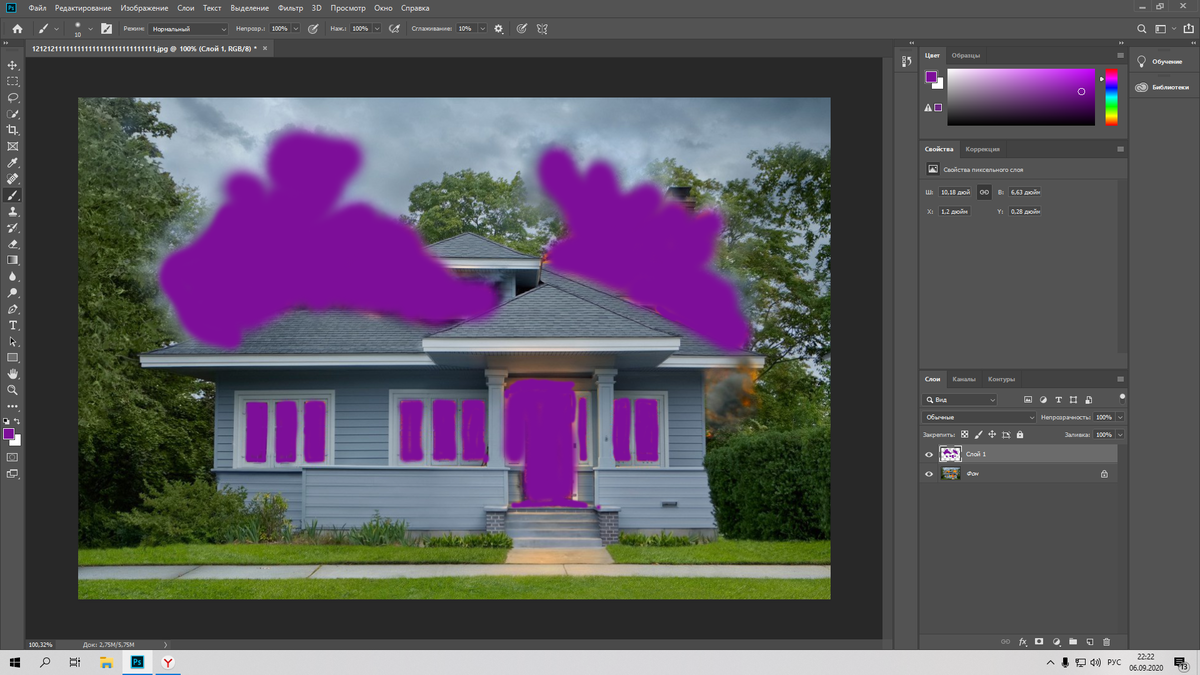This screenshot has height=675, width=1200.
Task: Click the Home icon in options bar
Action: (x=17, y=29)
